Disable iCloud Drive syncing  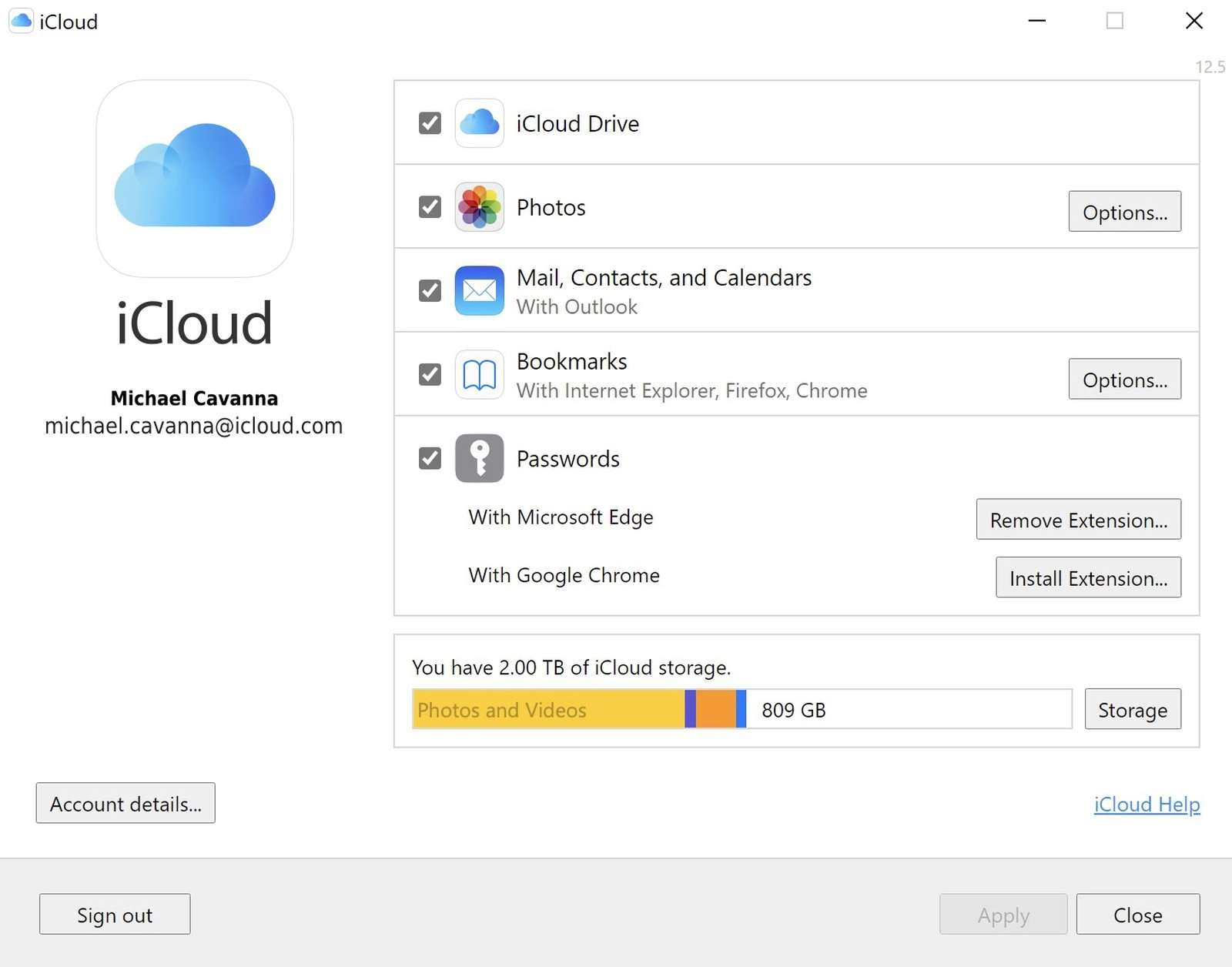tap(429, 122)
